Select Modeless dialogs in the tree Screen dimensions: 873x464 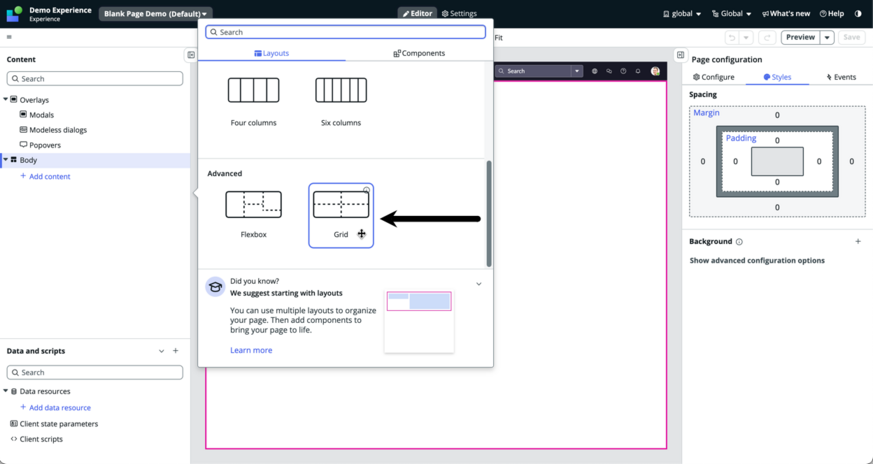(x=58, y=130)
